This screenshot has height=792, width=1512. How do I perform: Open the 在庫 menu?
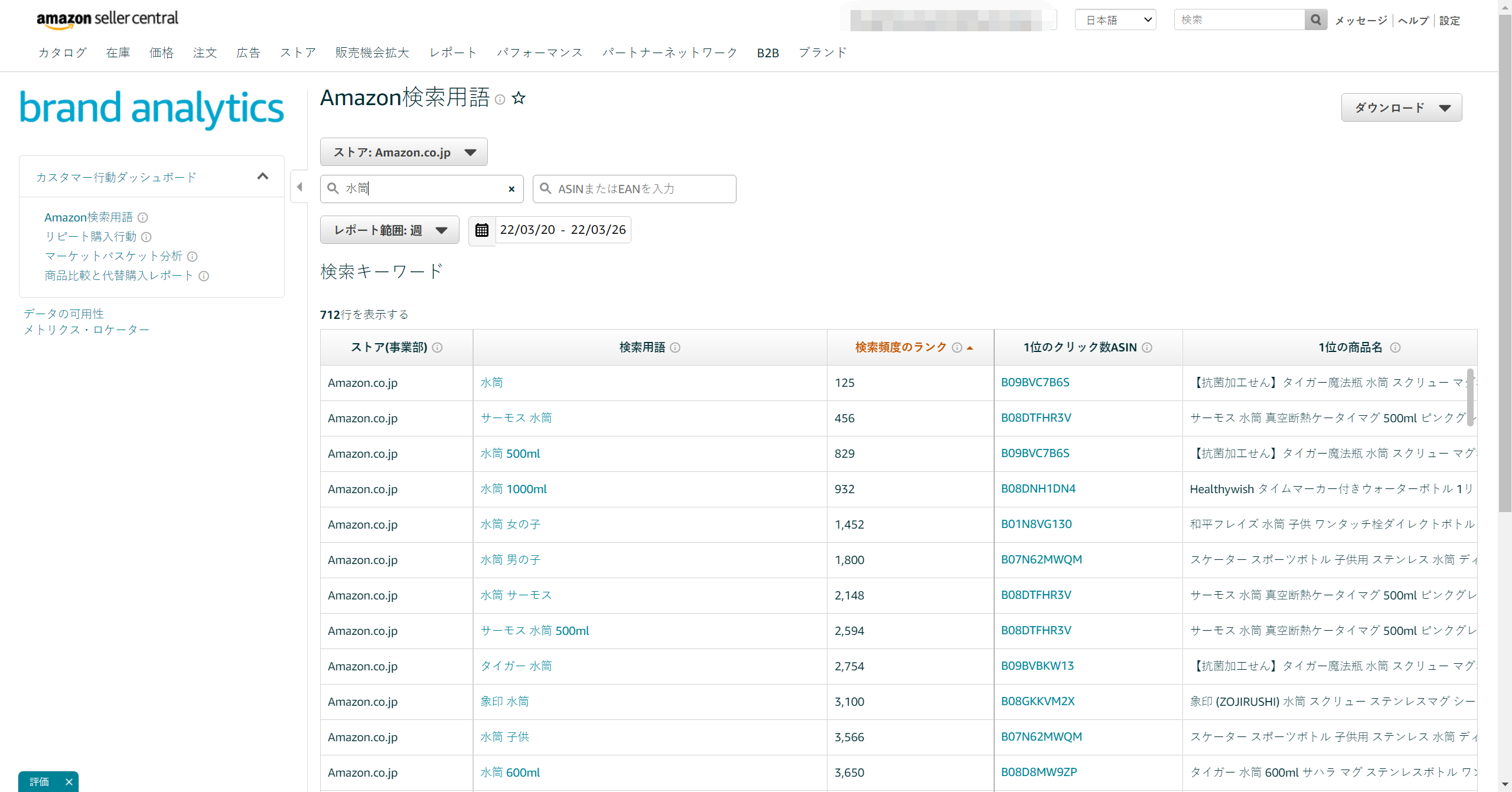click(x=118, y=53)
